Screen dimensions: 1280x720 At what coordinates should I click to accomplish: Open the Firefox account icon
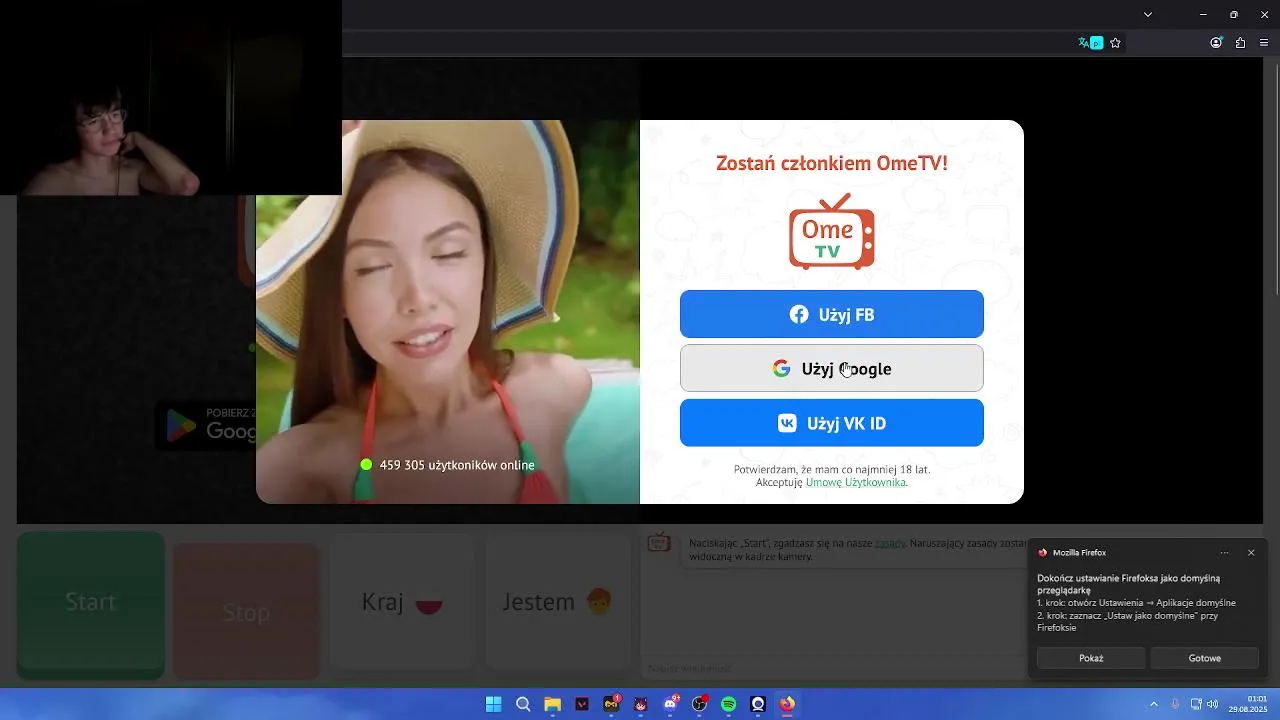[1216, 43]
